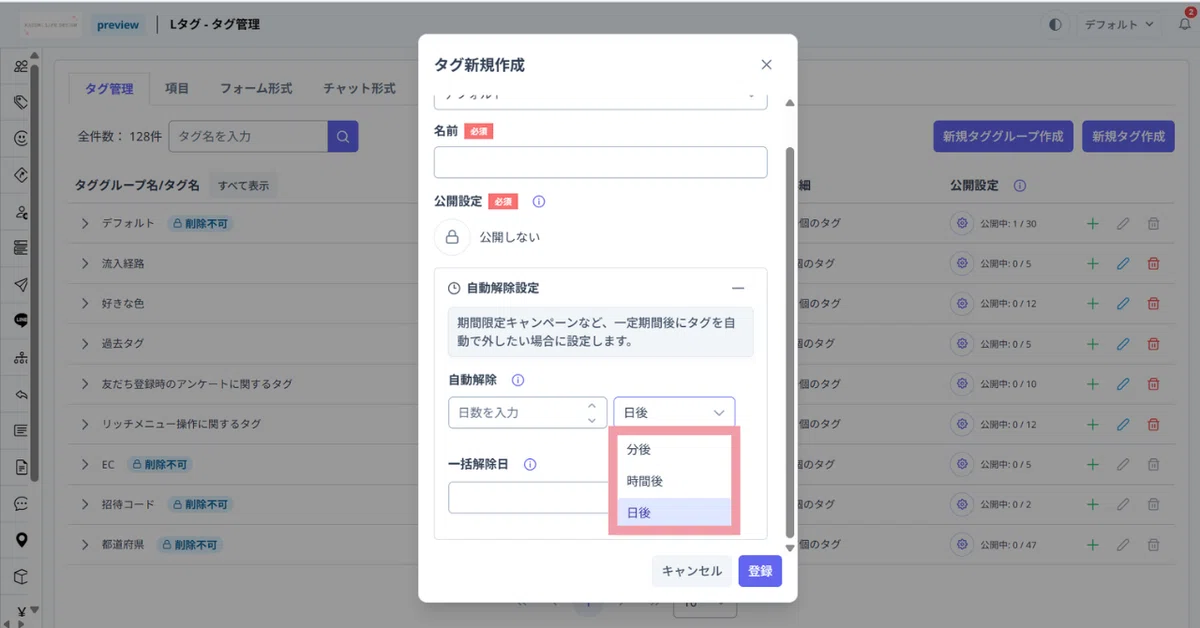The image size is (1200, 628).
Task: Click trash icon in リッチメニュー操作 row
Action: (x=1153, y=424)
